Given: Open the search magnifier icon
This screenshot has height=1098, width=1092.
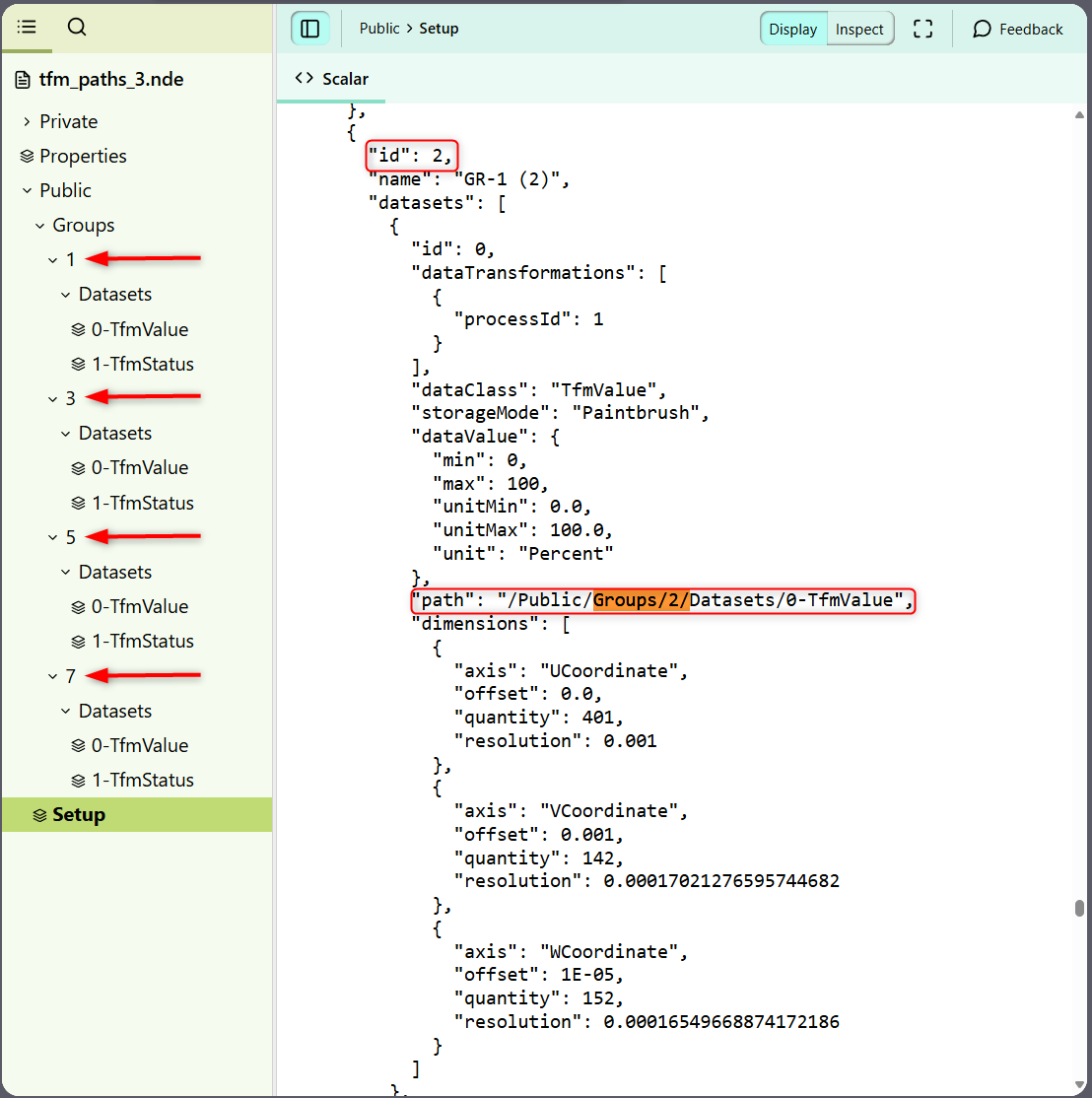Looking at the screenshot, I should (x=77, y=28).
